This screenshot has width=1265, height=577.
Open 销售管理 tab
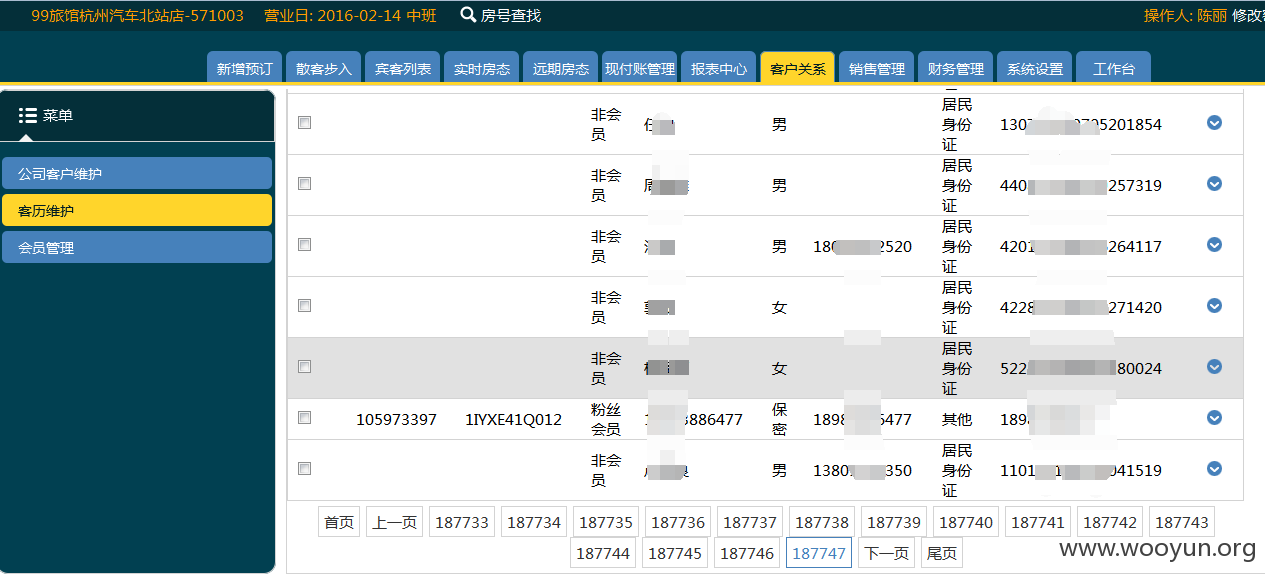pos(876,68)
